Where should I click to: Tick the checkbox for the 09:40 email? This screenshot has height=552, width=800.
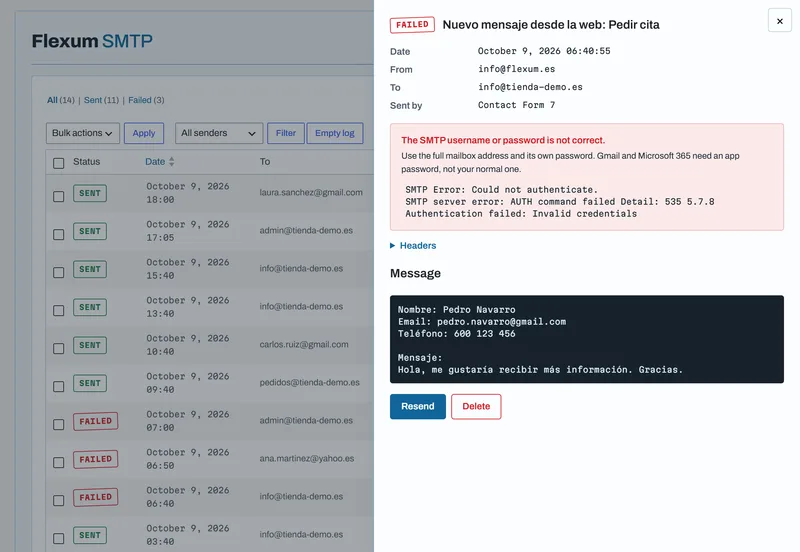(x=59, y=386)
